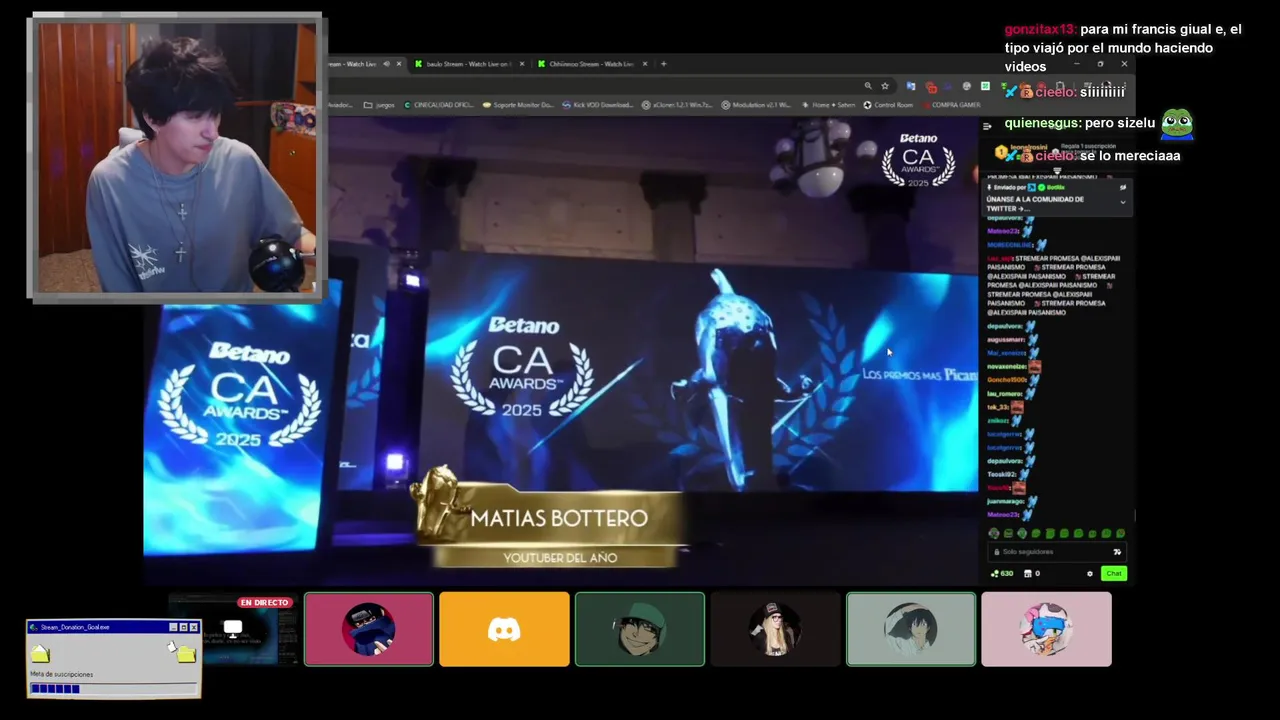
Task: Close the Chiiiinnoo Stream tab
Action: [x=645, y=64]
